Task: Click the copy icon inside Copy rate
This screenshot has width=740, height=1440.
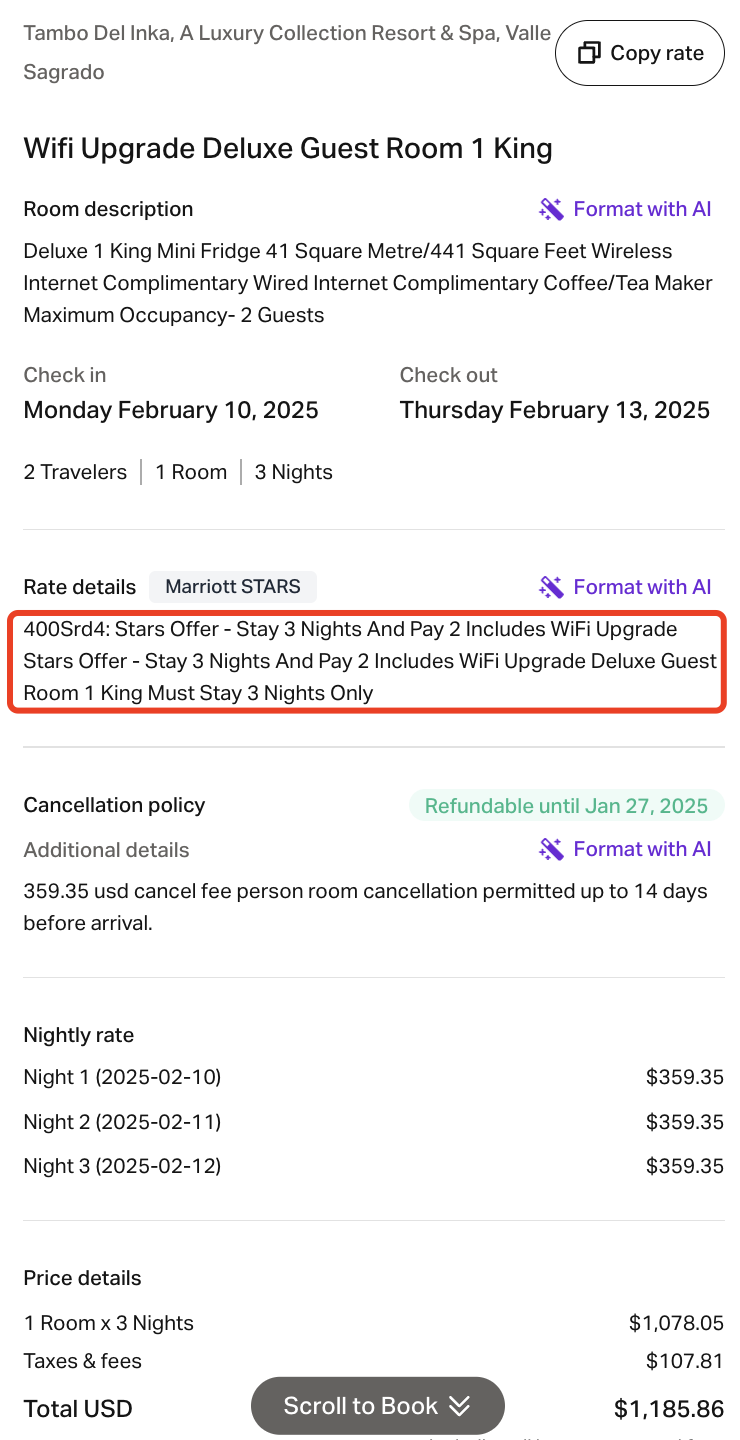Action: click(590, 53)
